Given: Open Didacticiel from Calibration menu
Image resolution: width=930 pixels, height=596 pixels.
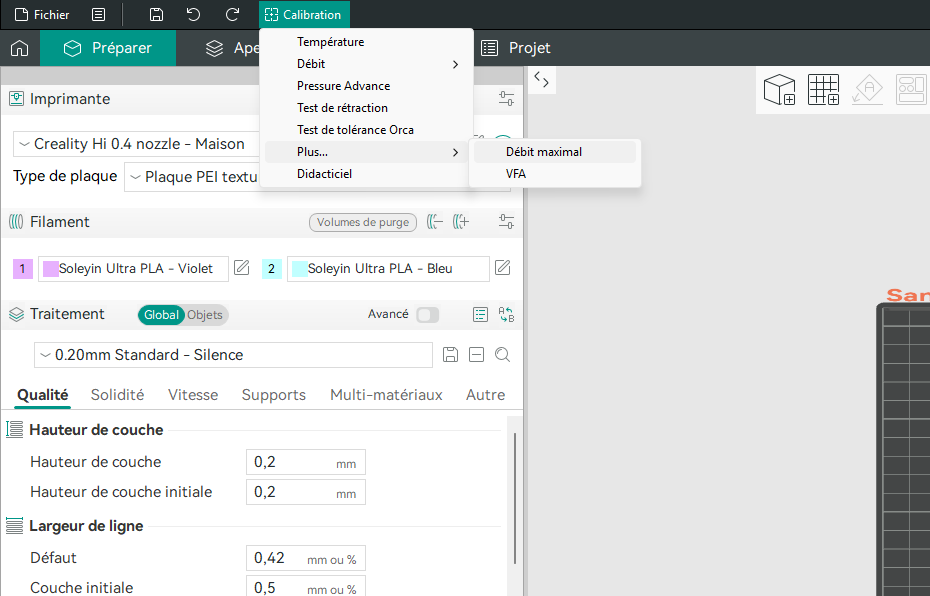Looking at the screenshot, I should (366, 174).
